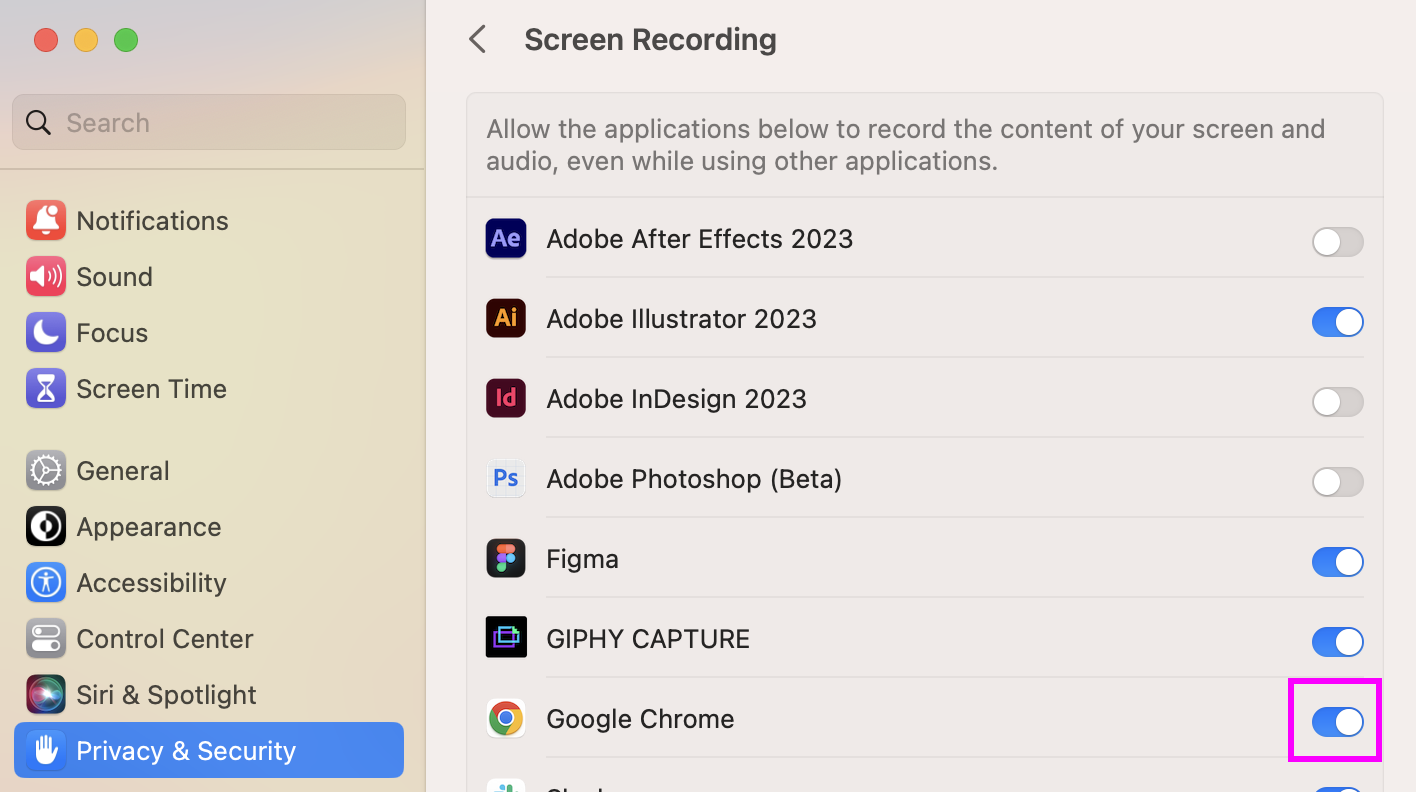Viewport: 1416px width, 792px height.
Task: Click the Privacy & Security hand icon
Action: click(x=46, y=751)
